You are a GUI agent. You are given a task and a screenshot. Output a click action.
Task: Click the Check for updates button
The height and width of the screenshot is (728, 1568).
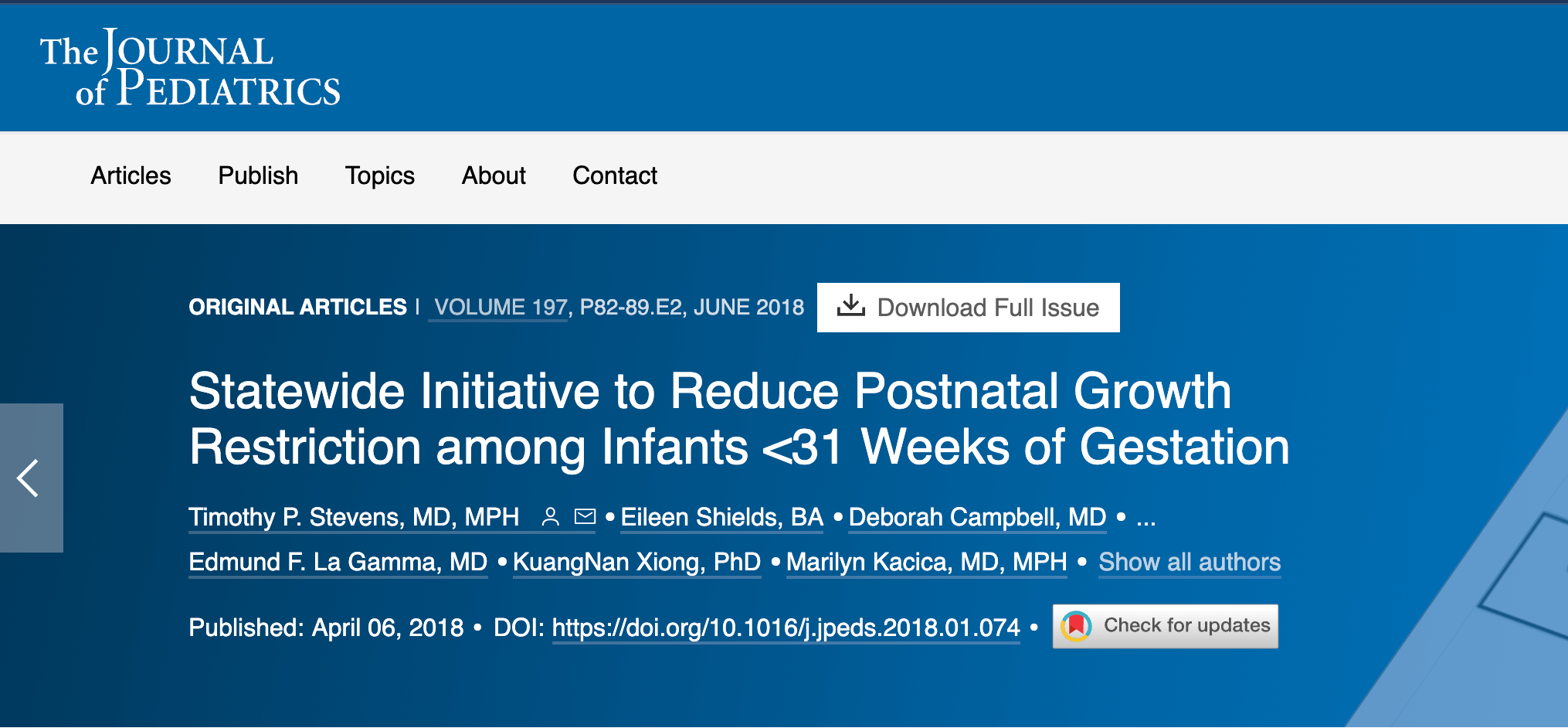(1165, 626)
